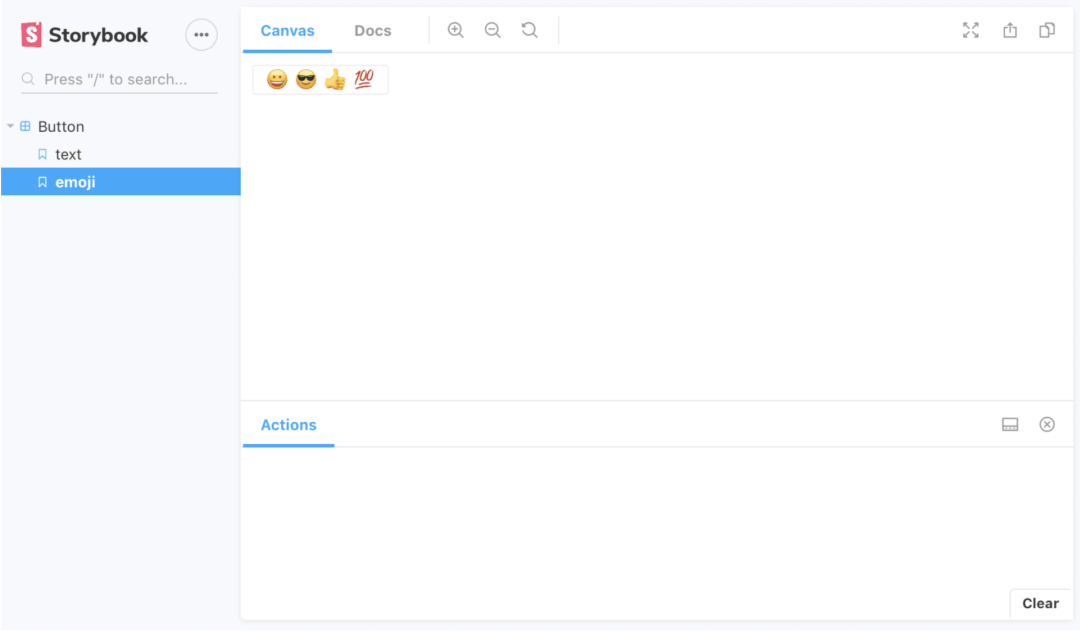The image size is (1080, 635).
Task: Click the text story bookmark icon
Action: click(43, 154)
